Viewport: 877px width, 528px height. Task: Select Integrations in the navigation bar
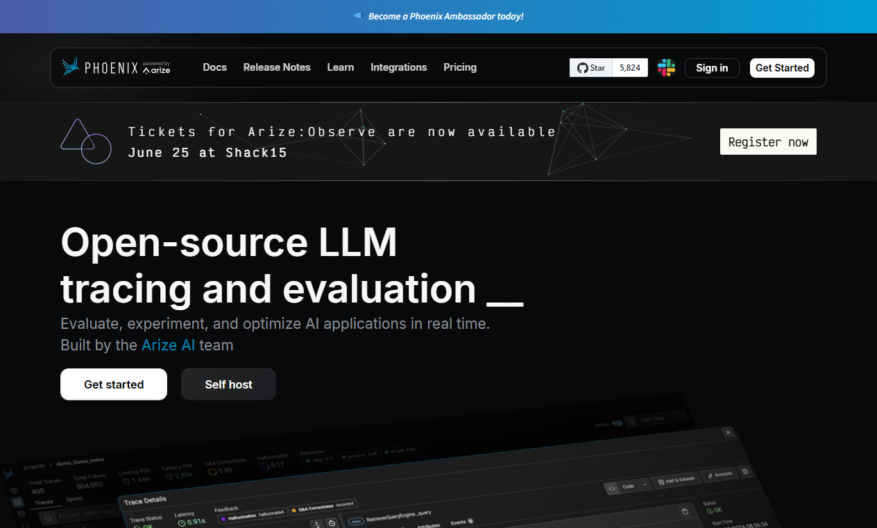click(399, 67)
